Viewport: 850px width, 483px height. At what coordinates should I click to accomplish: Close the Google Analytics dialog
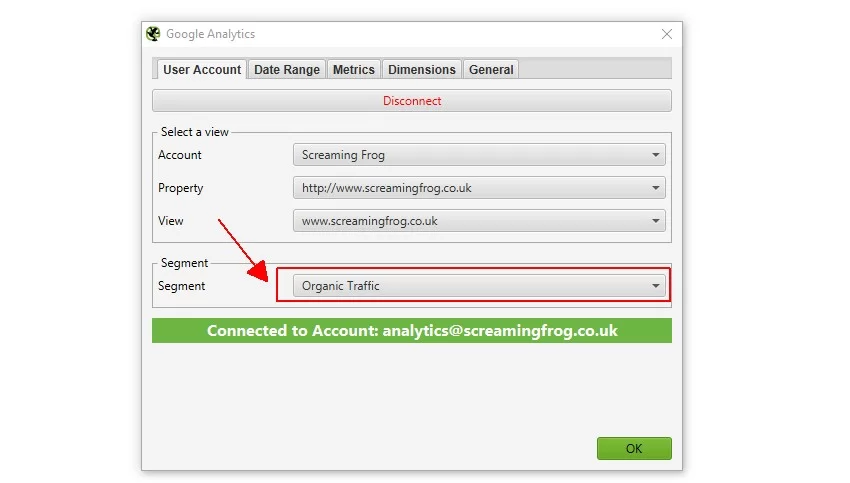667,34
